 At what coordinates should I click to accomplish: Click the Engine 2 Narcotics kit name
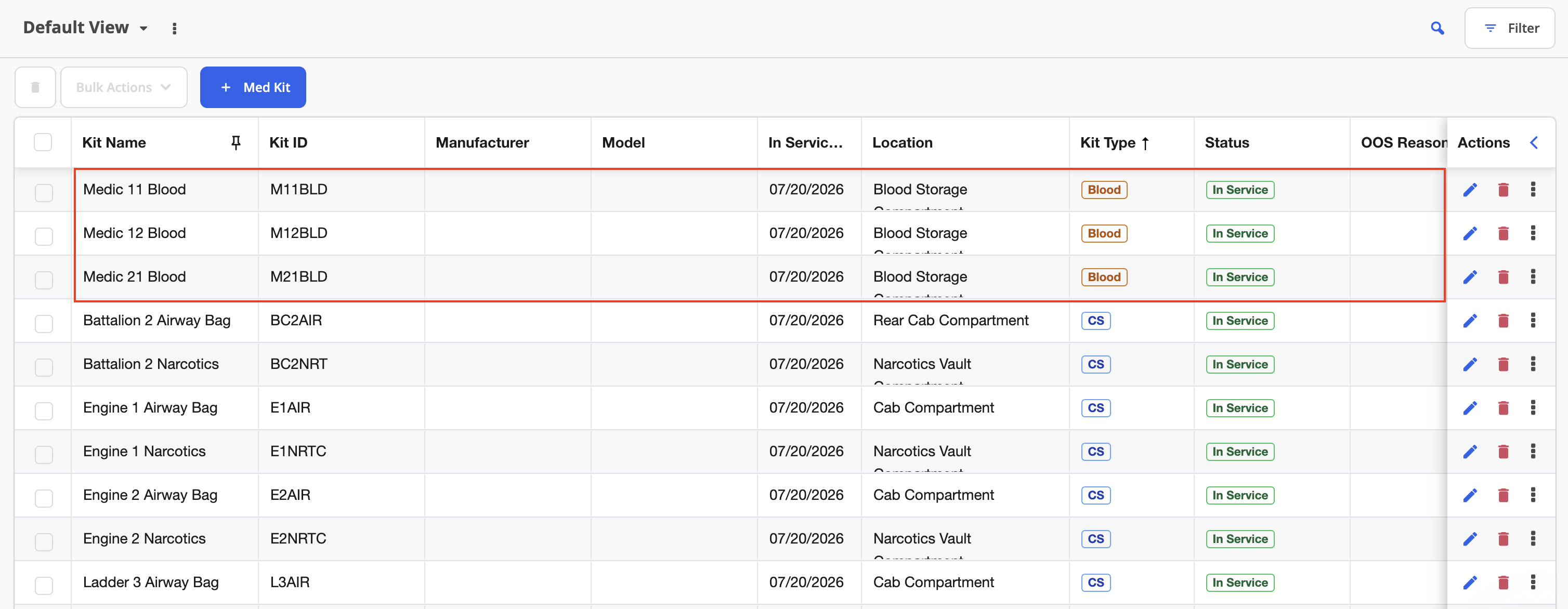point(144,538)
